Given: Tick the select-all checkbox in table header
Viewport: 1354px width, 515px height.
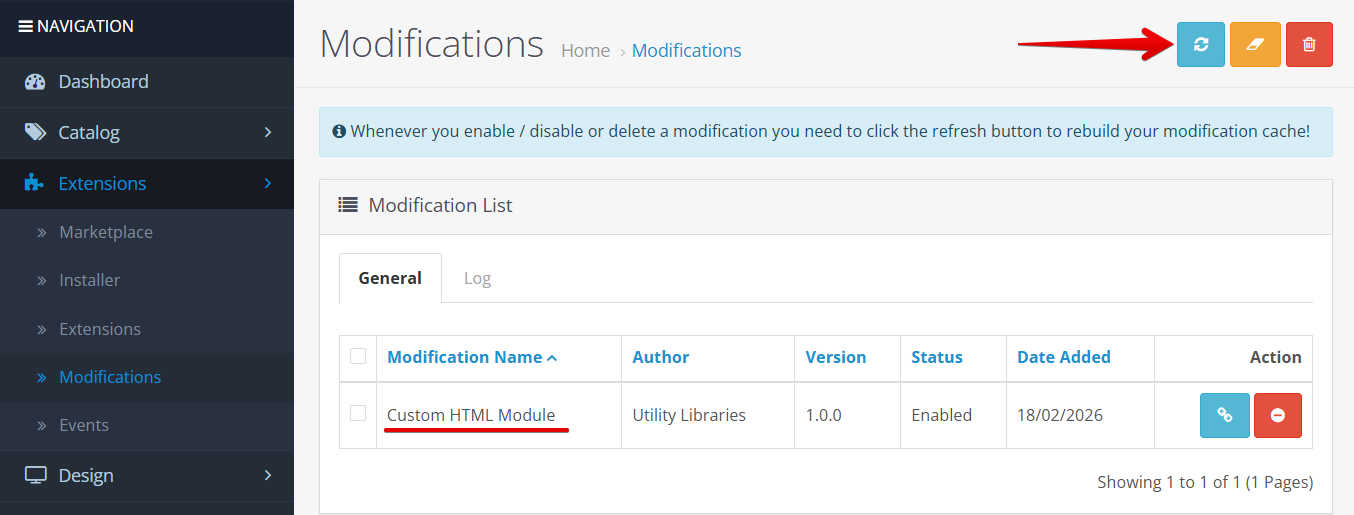Looking at the screenshot, I should [x=358, y=356].
